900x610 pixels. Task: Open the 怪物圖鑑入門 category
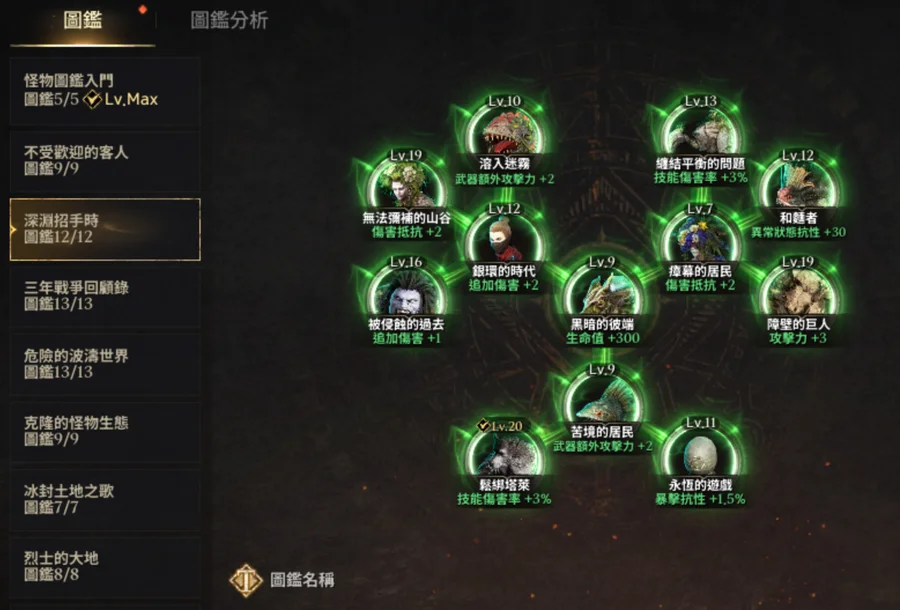105,91
